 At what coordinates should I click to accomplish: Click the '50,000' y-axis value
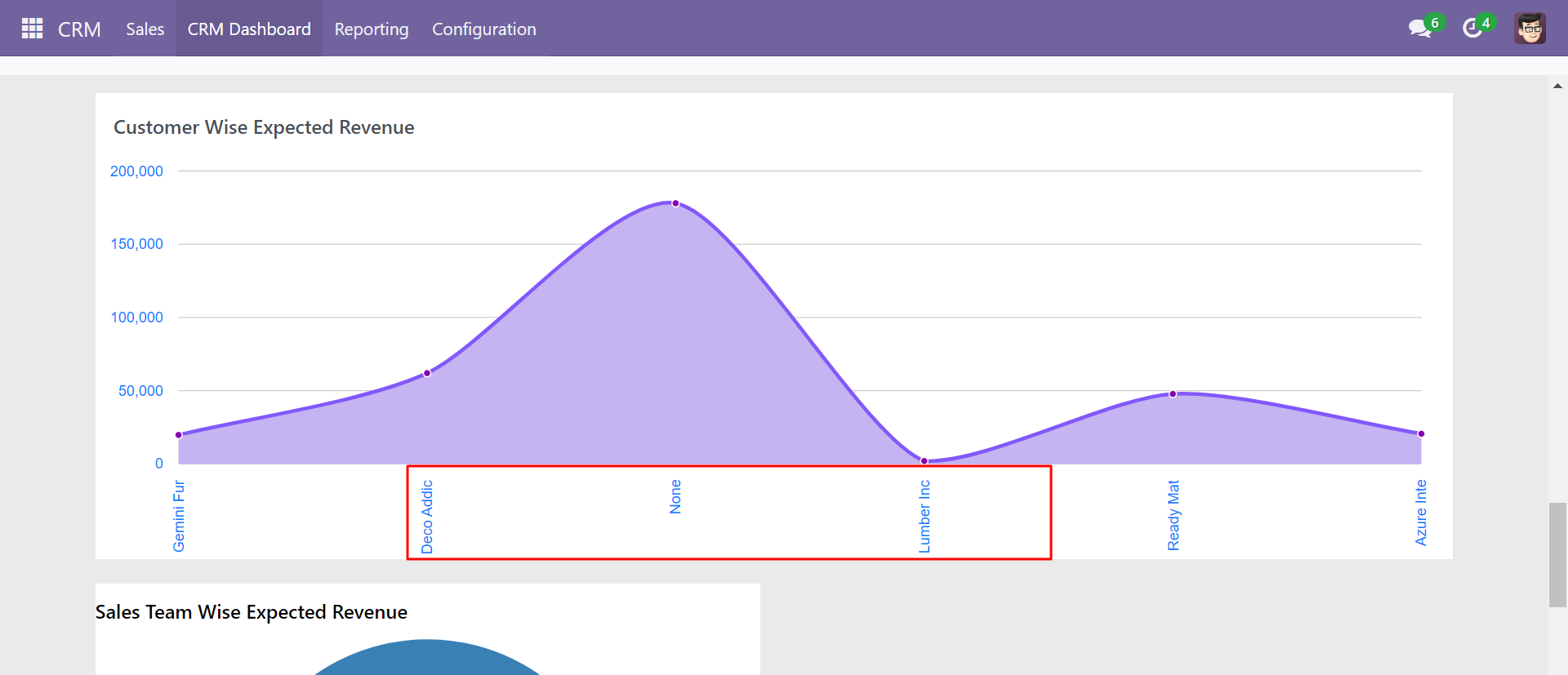[140, 391]
